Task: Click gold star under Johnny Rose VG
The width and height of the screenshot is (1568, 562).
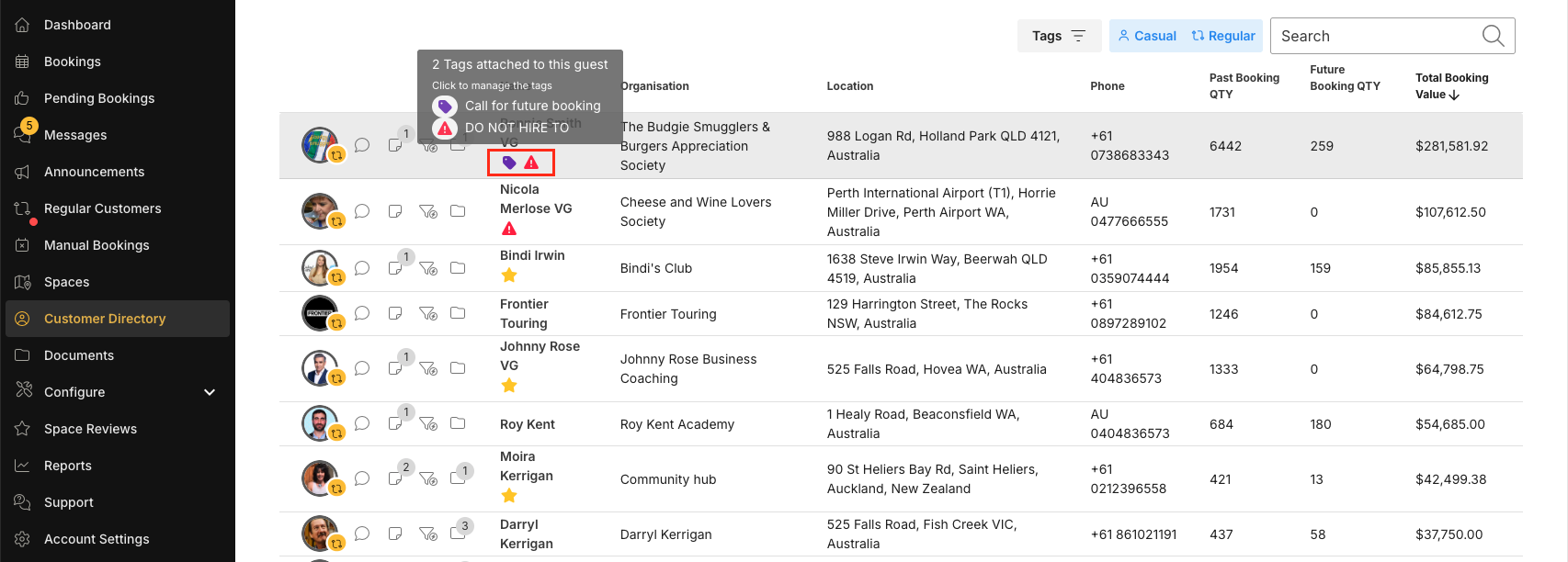Action: click(x=509, y=386)
